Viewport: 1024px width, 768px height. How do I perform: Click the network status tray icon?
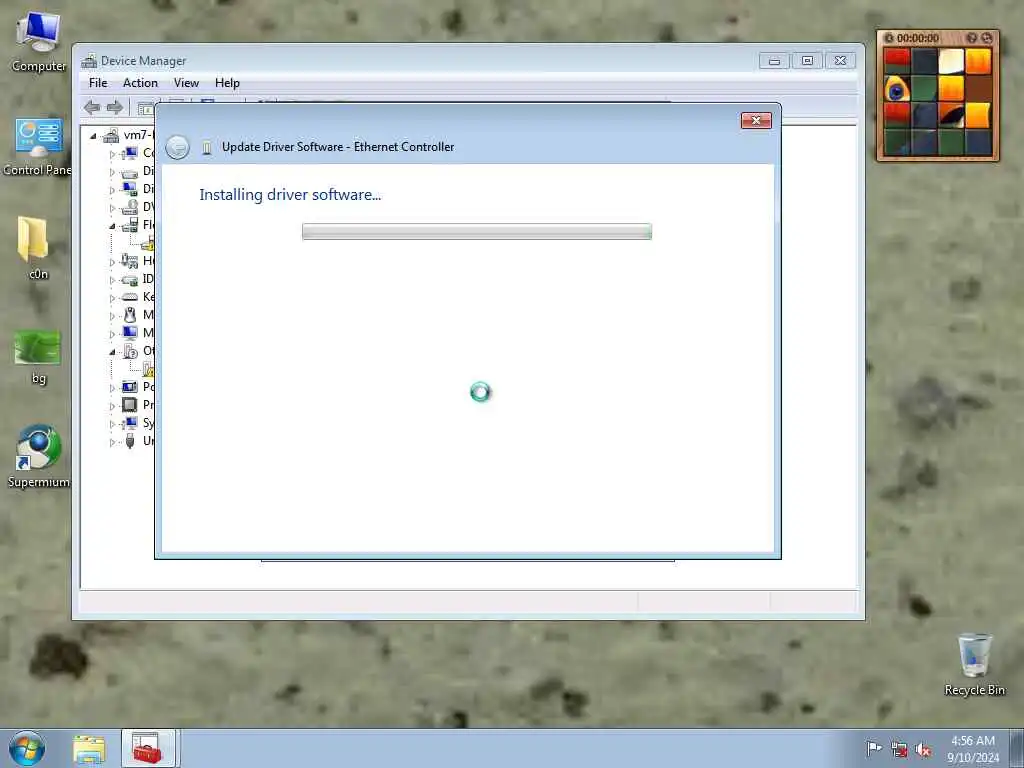tap(899, 750)
